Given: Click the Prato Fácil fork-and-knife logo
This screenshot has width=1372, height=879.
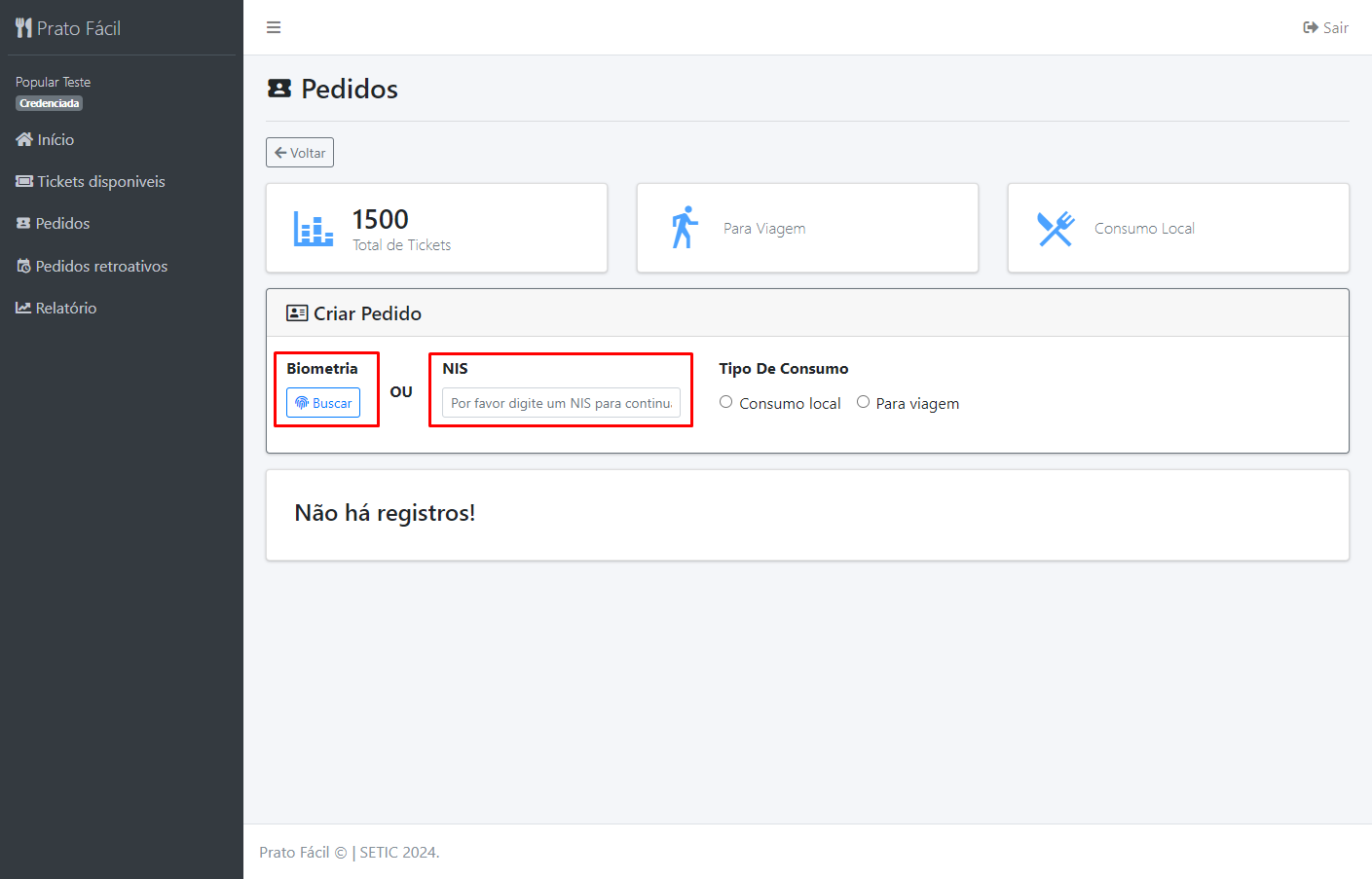Looking at the screenshot, I should (x=24, y=28).
